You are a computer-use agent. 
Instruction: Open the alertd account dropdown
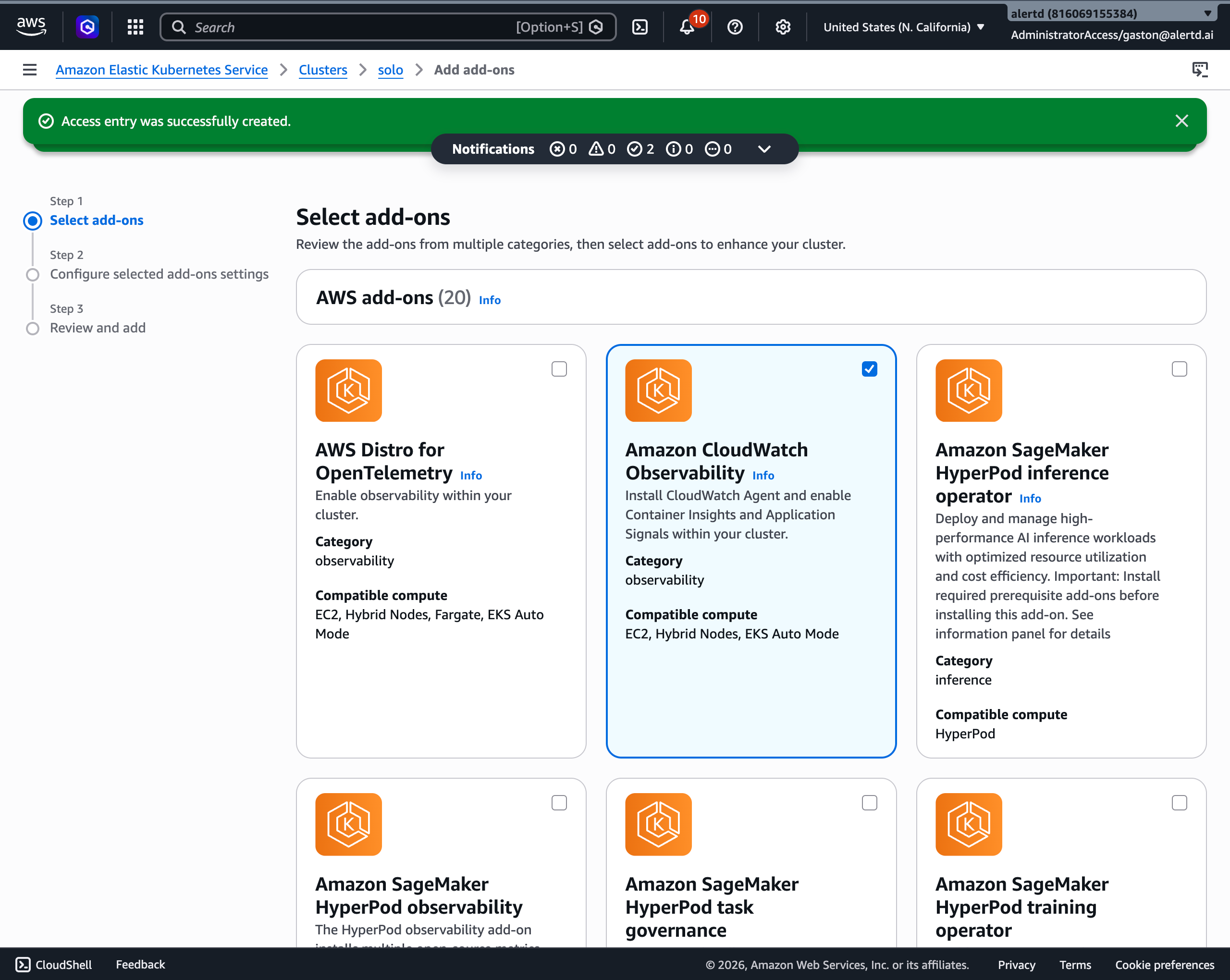click(x=1111, y=12)
